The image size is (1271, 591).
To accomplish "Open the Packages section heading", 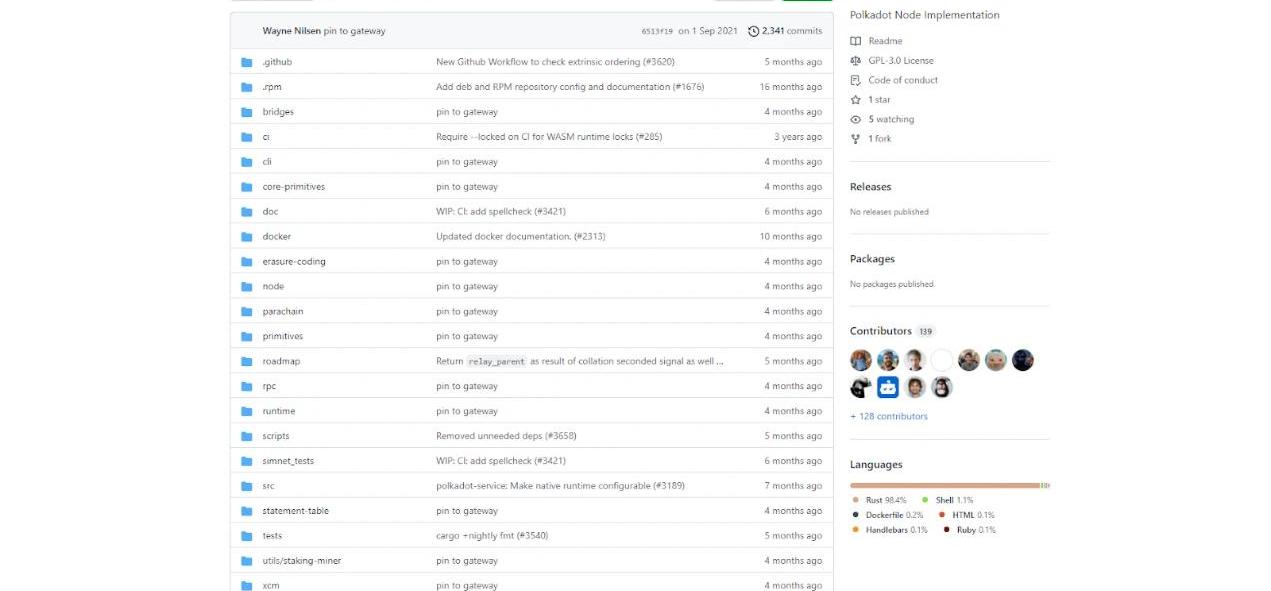I will pos(872,259).
